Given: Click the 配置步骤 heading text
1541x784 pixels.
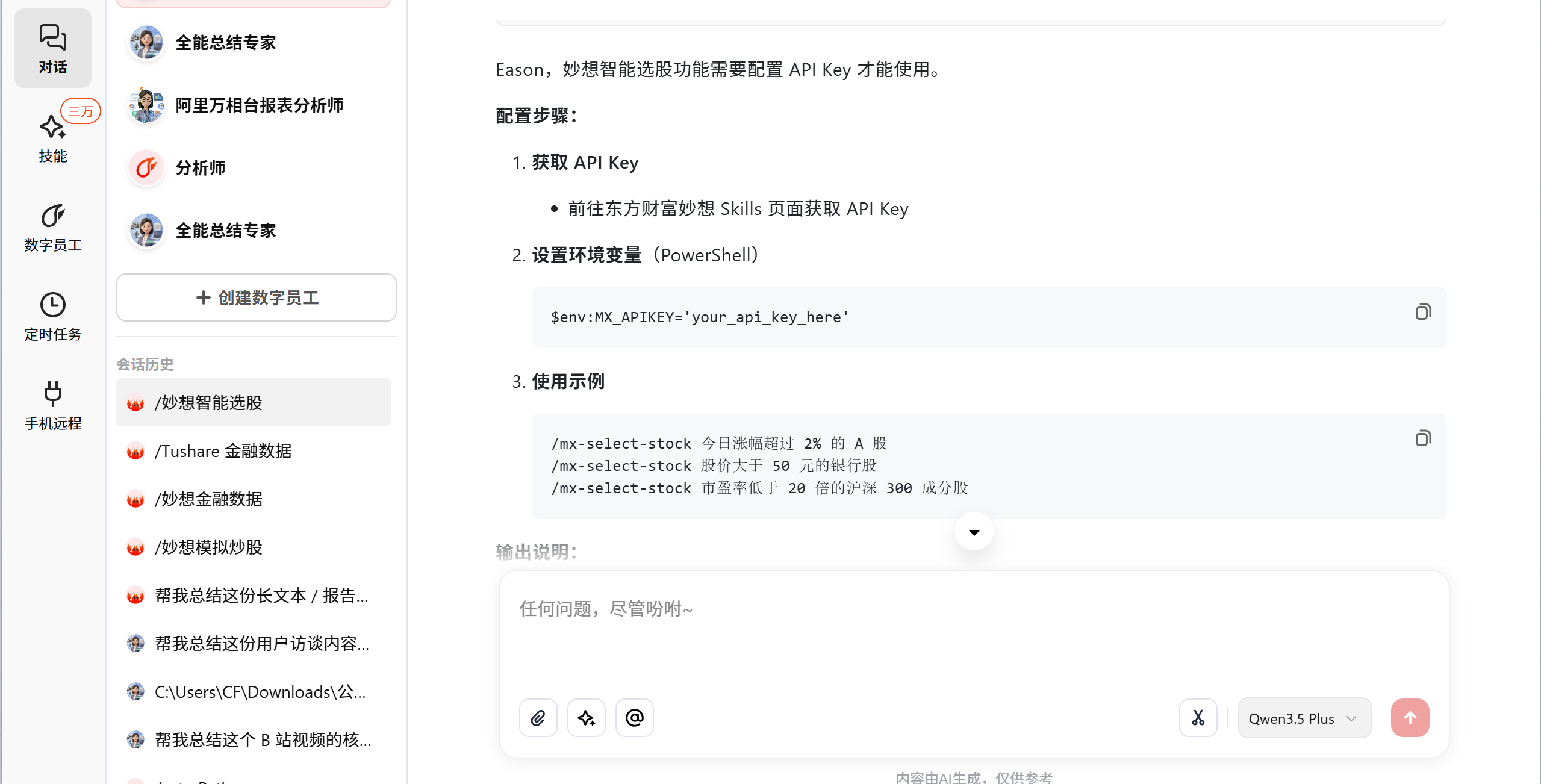Looking at the screenshot, I should coord(537,116).
